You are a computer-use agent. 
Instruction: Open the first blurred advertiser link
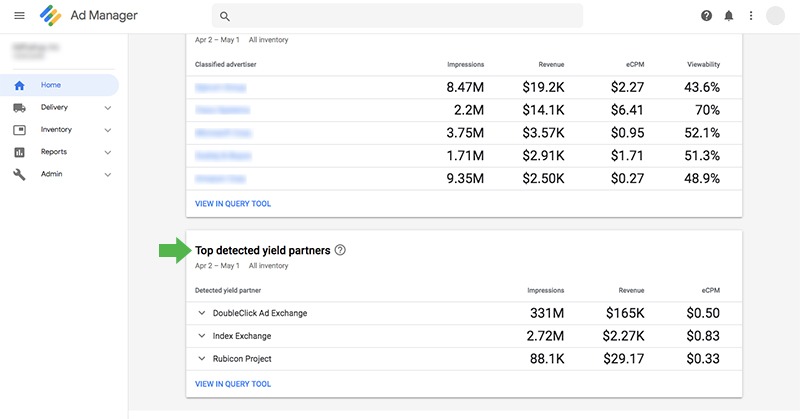click(x=220, y=87)
